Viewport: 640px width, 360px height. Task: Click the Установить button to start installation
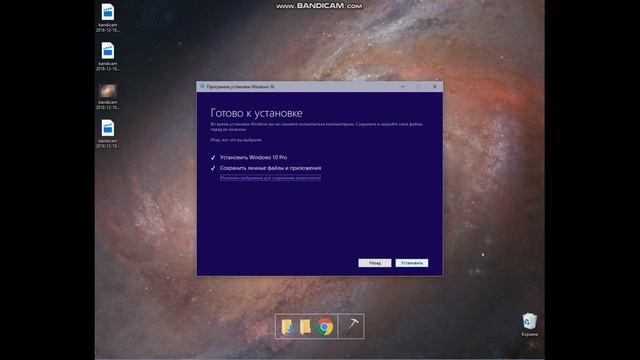tap(411, 263)
